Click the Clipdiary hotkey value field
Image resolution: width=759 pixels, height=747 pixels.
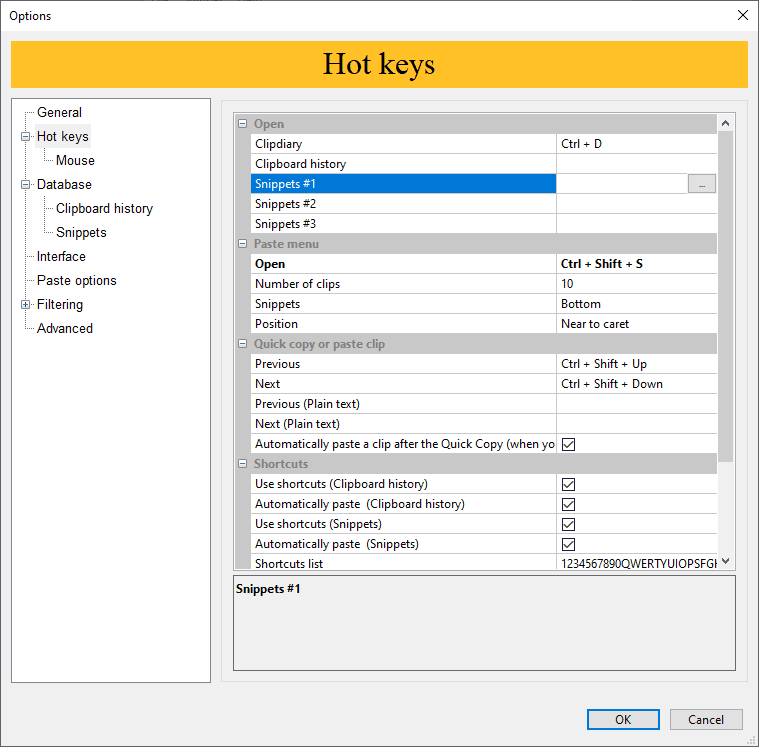[636, 144]
